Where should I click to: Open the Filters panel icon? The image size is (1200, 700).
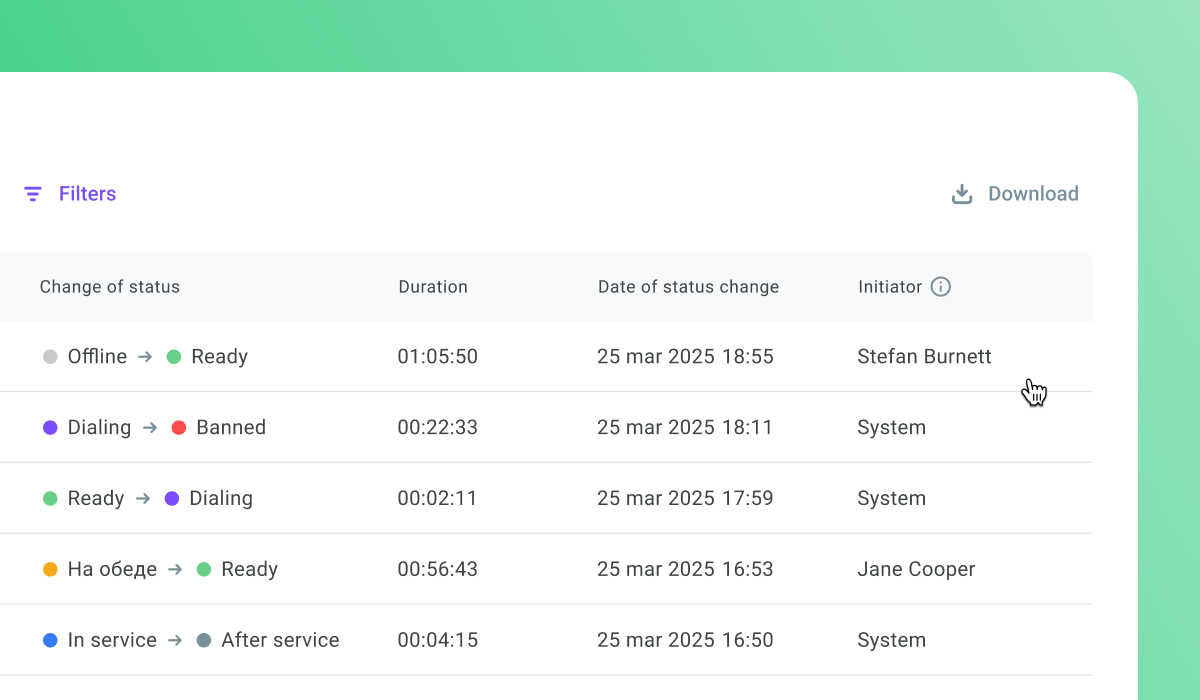point(33,194)
